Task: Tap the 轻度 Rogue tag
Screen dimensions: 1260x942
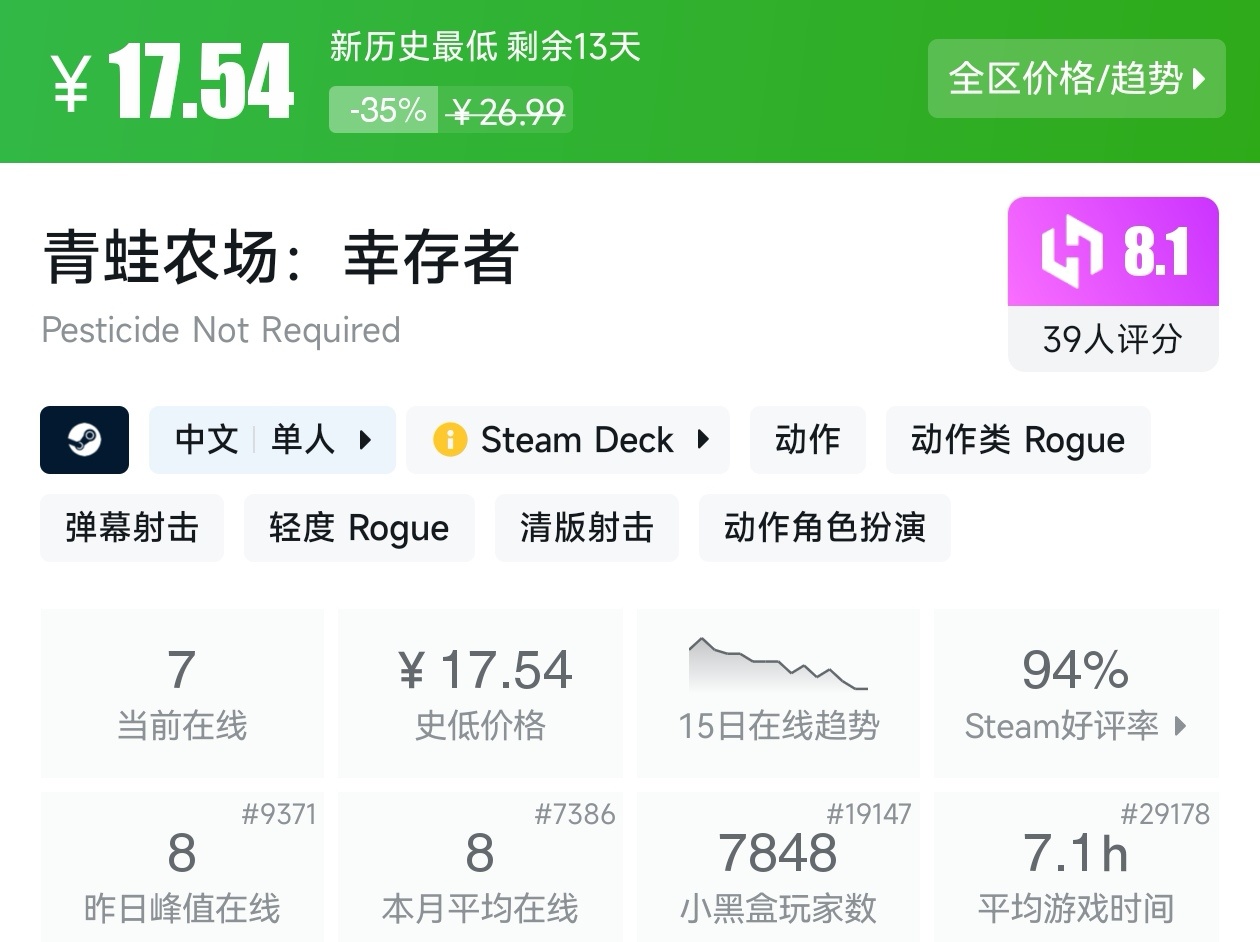Action: pyautogui.click(x=359, y=527)
